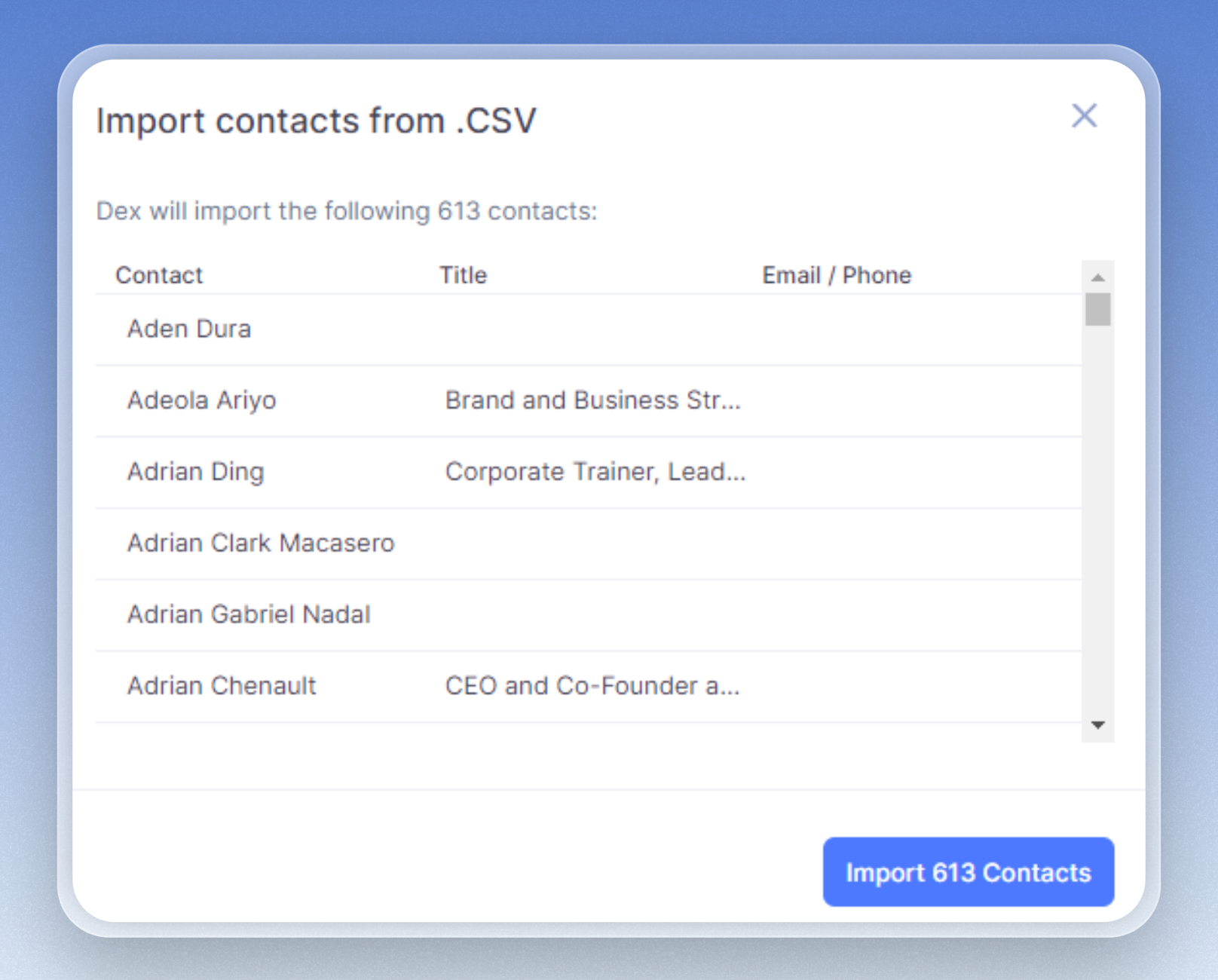
Task: Click the 'Import contacts from .CSV' heading
Action: point(316,121)
